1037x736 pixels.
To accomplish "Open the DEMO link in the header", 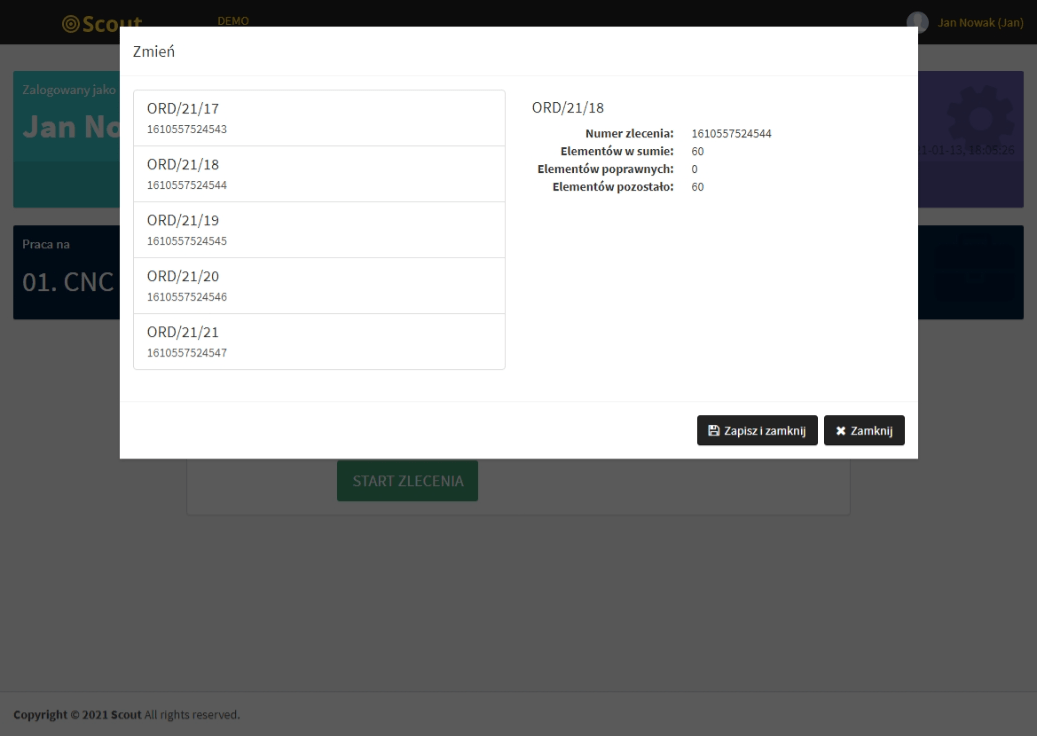I will tap(233, 21).
